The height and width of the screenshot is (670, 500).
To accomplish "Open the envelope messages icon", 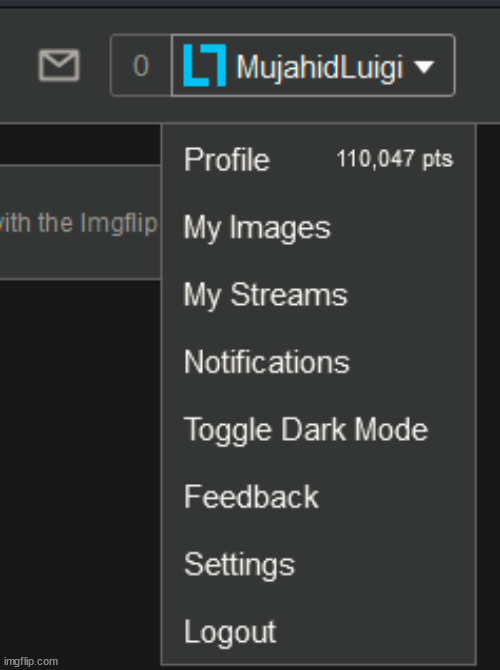I will point(59,65).
